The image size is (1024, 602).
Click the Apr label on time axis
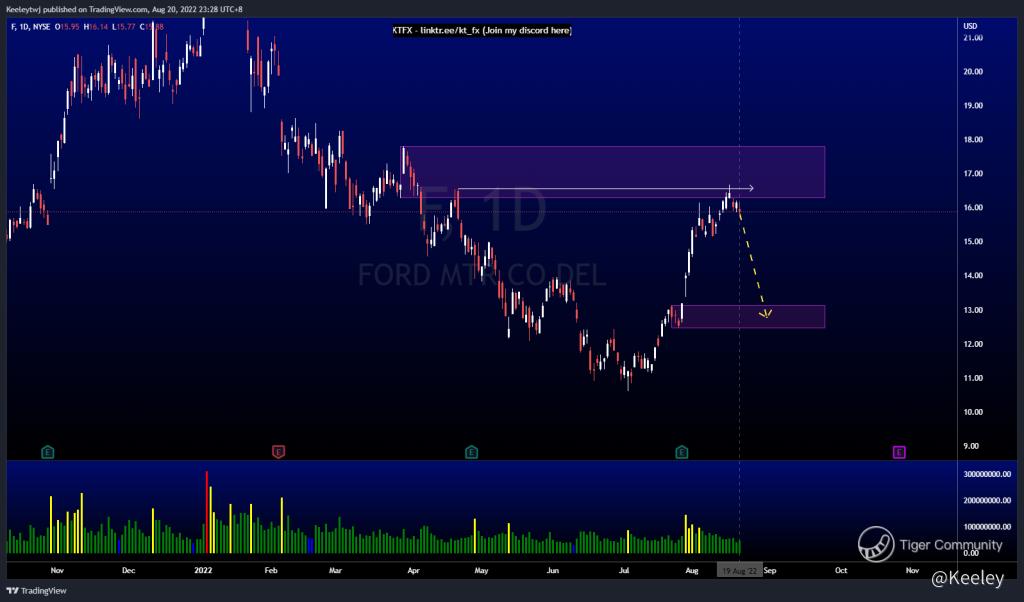click(x=413, y=571)
